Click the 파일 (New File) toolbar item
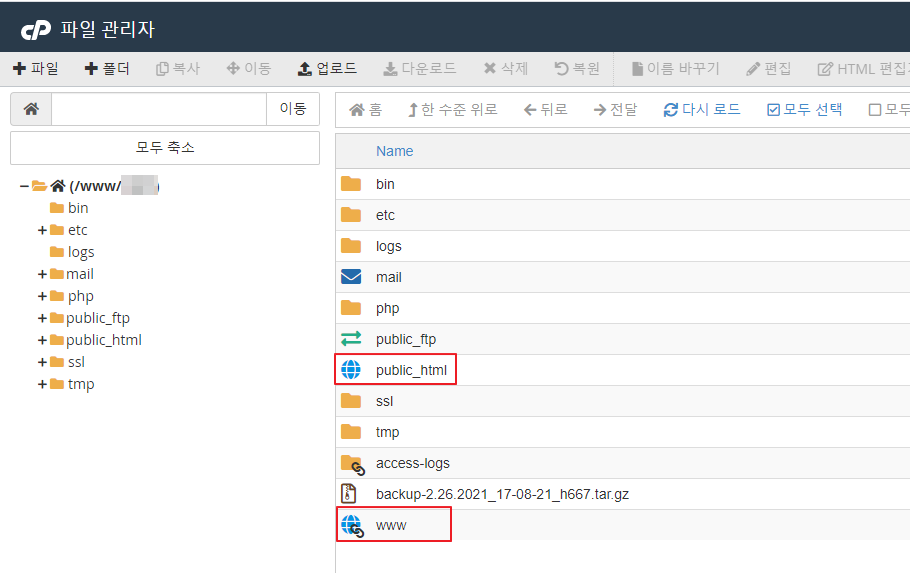The height and width of the screenshot is (573, 910). click(x=35, y=69)
